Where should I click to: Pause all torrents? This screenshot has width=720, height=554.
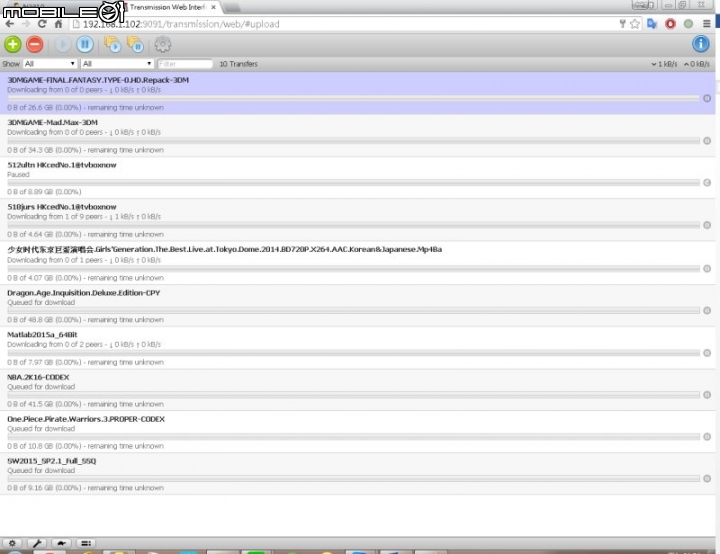point(135,45)
